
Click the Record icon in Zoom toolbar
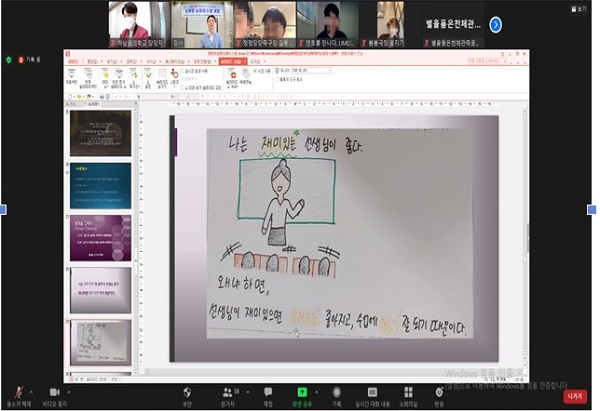click(336, 392)
